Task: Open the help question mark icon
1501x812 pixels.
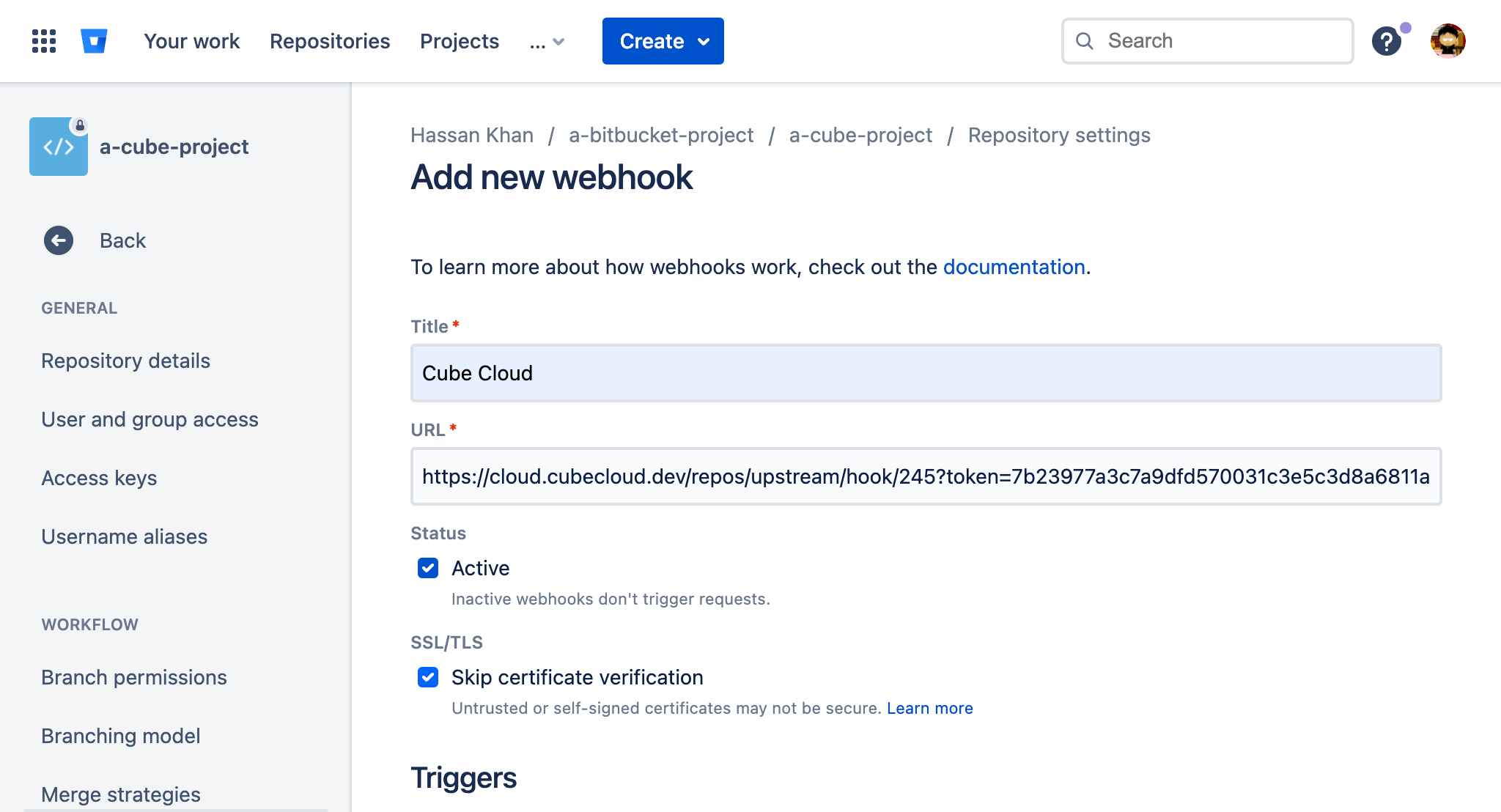Action: 1387,41
